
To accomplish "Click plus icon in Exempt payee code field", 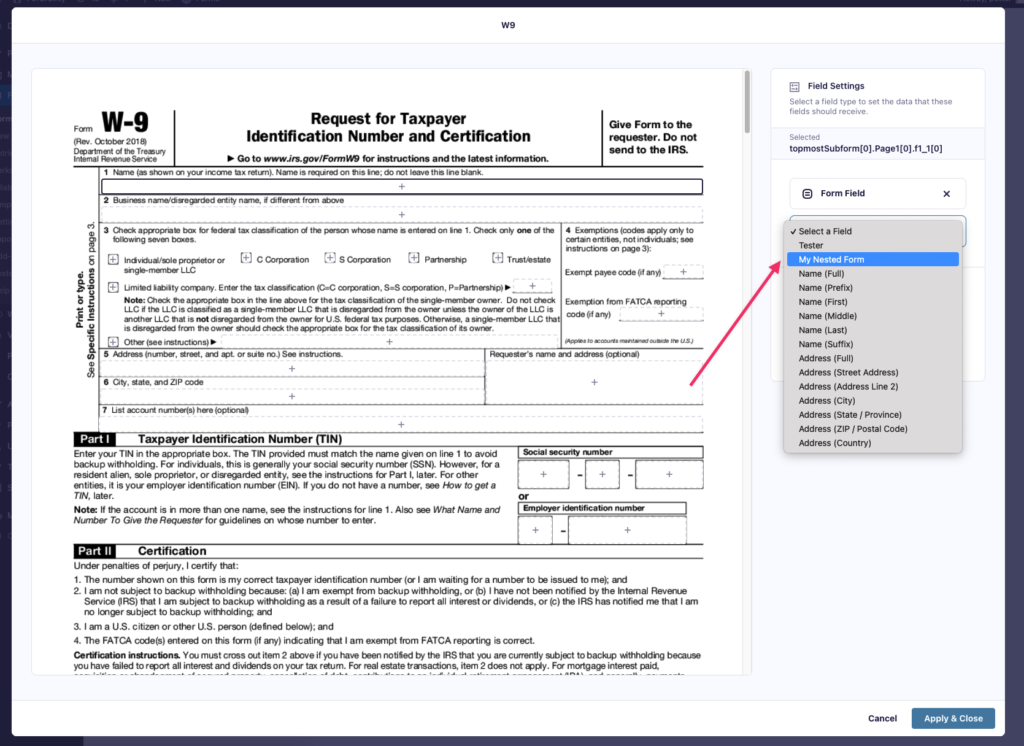I will pyautogui.click(x=683, y=272).
